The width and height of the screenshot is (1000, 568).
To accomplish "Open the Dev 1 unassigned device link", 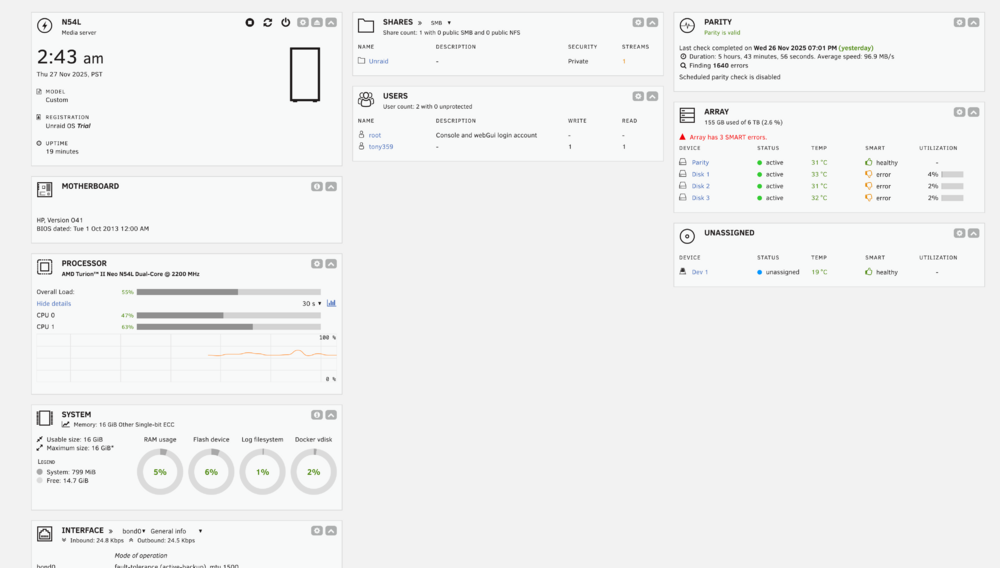I will (700, 272).
